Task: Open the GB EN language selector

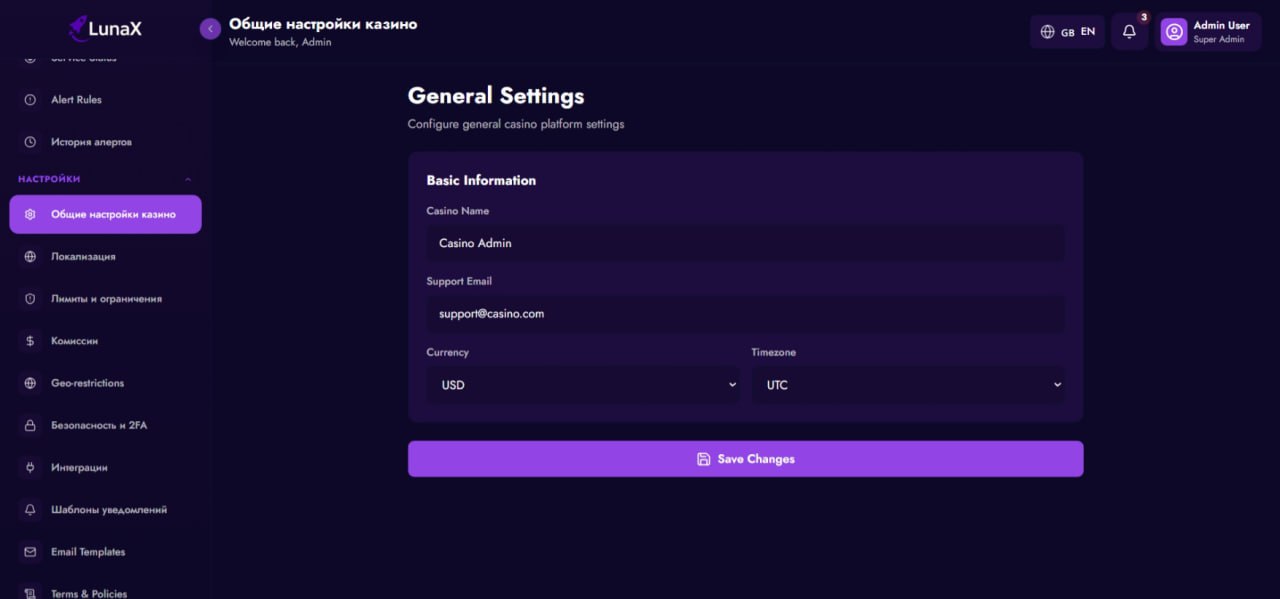Action: (x=1067, y=32)
